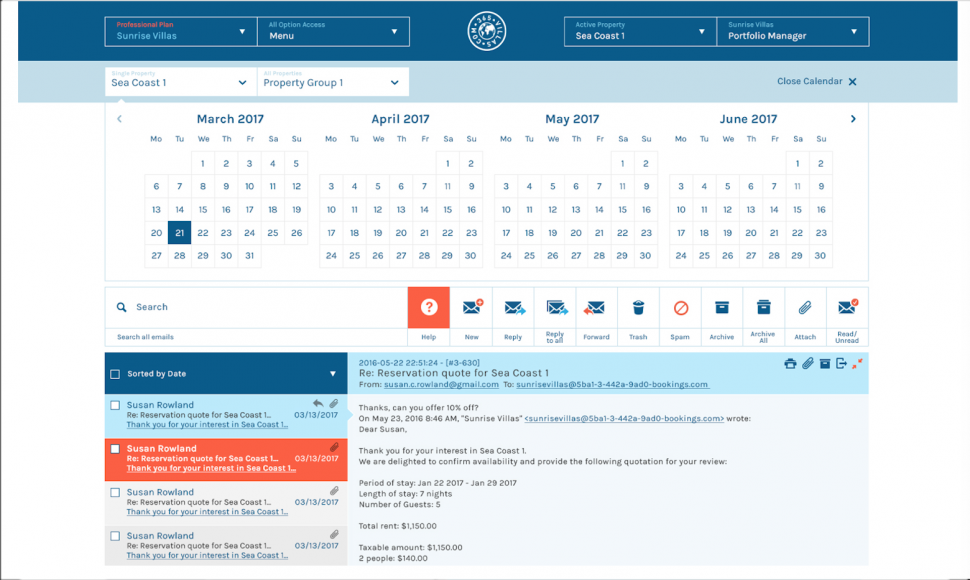Collapse the email view with red arrows icon
Image resolution: width=970 pixels, height=580 pixels.
(857, 364)
